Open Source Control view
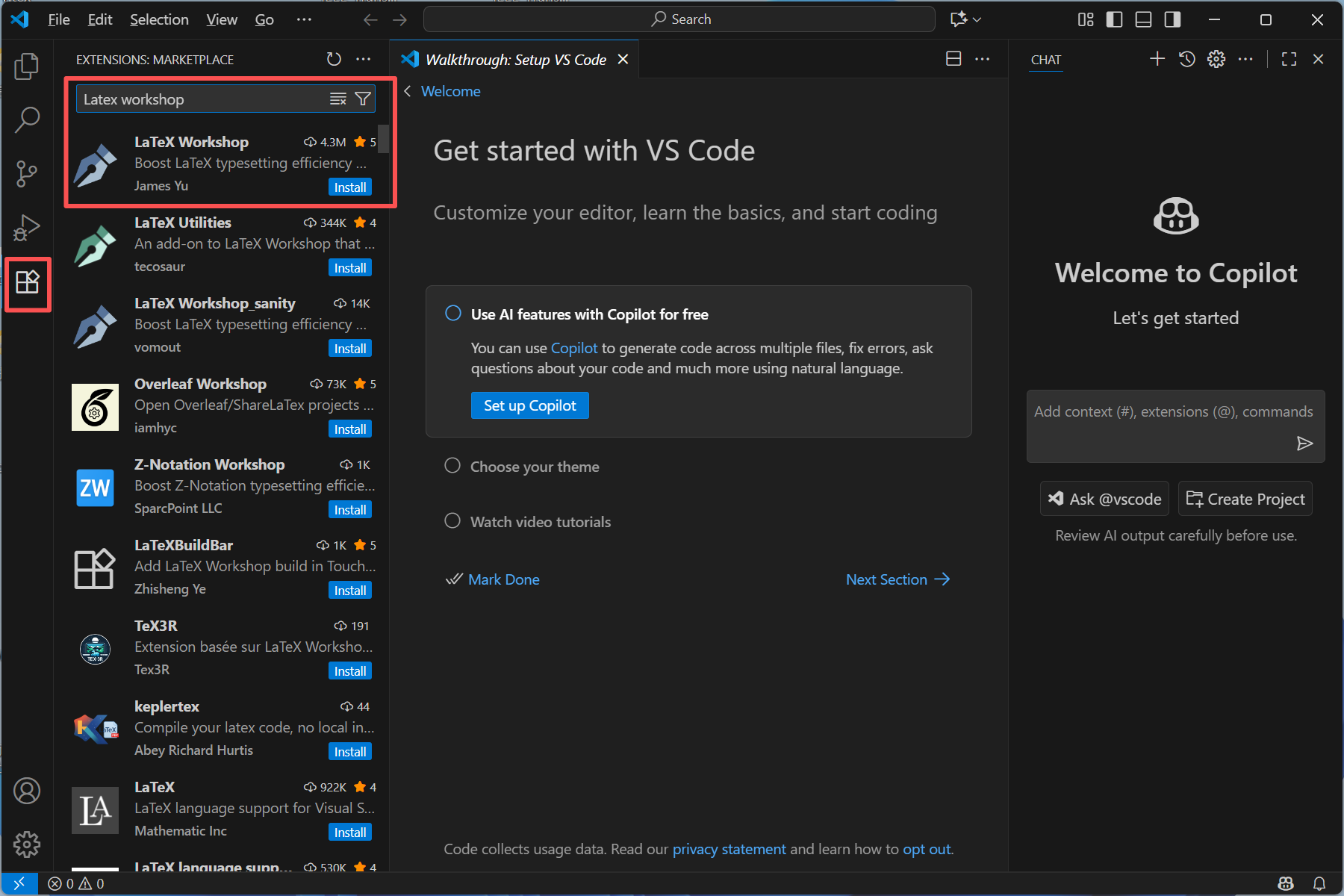 click(x=27, y=173)
